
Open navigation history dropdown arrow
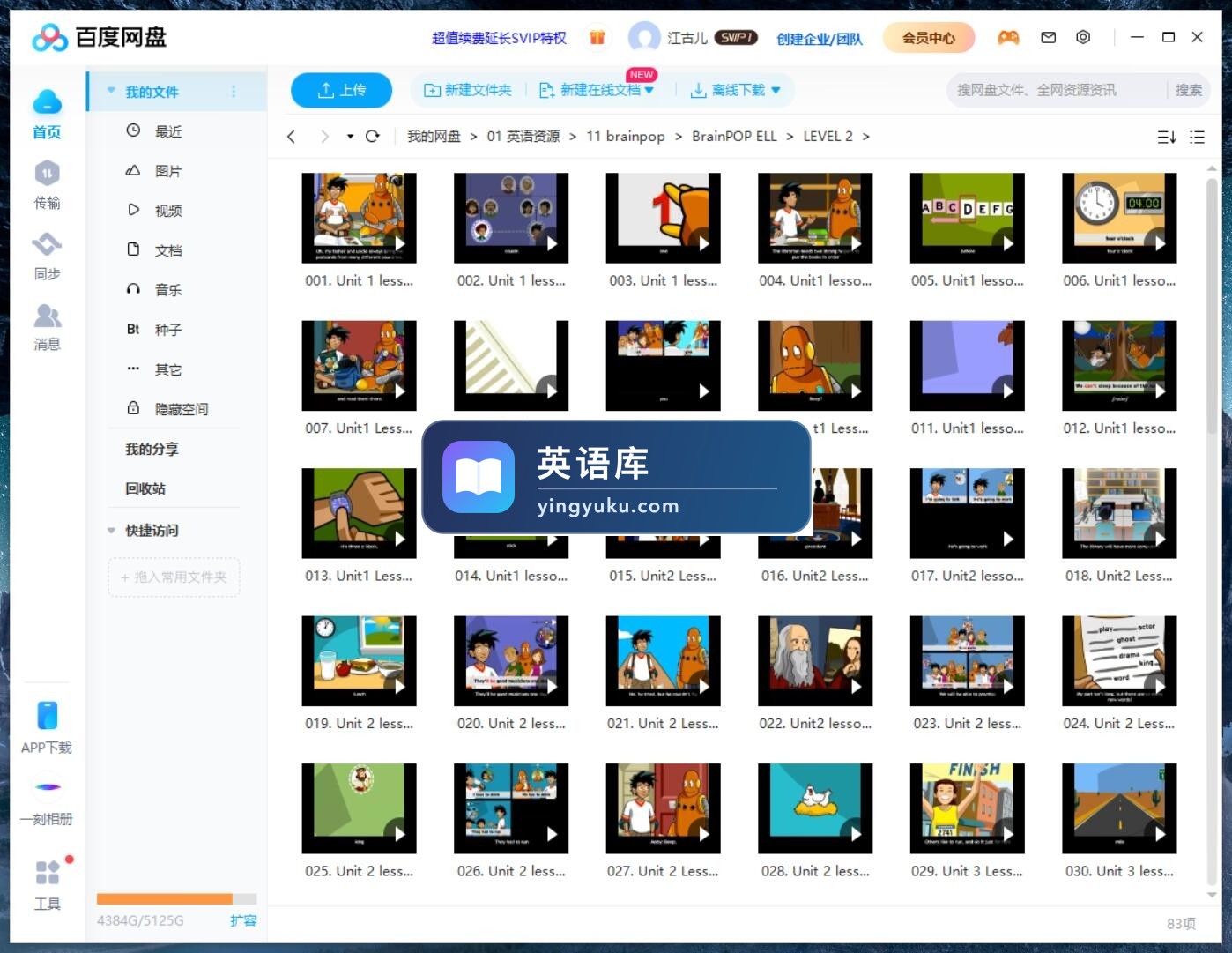pyautogui.click(x=350, y=137)
